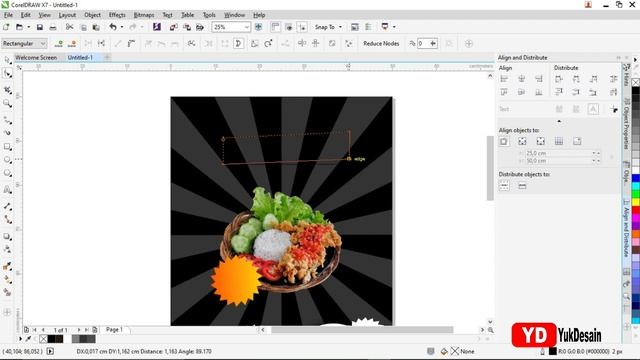Click Align Left icon in Align section
Screen dimensions: 640x360
[x=504, y=79]
